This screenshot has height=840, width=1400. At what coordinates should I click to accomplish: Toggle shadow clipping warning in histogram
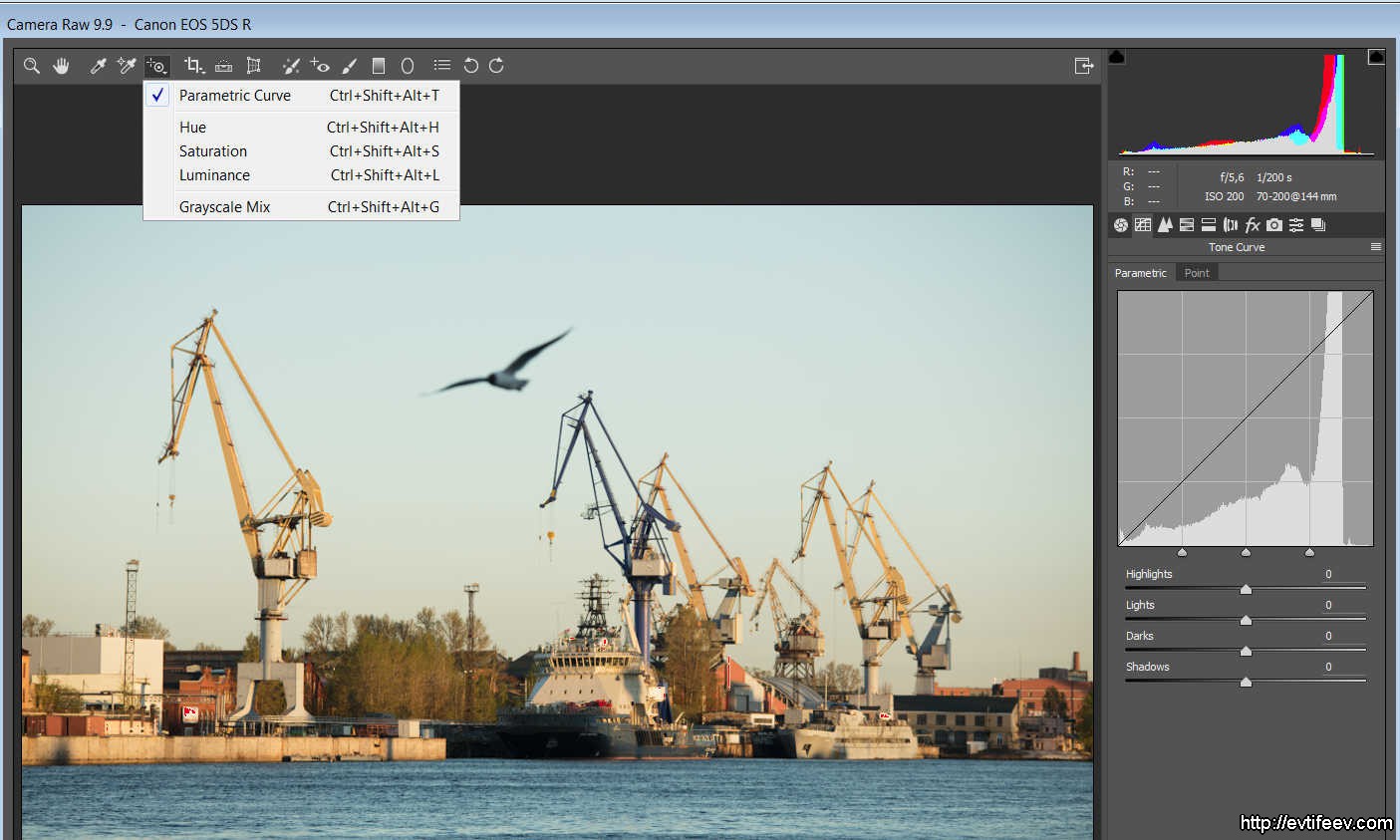[x=1117, y=57]
